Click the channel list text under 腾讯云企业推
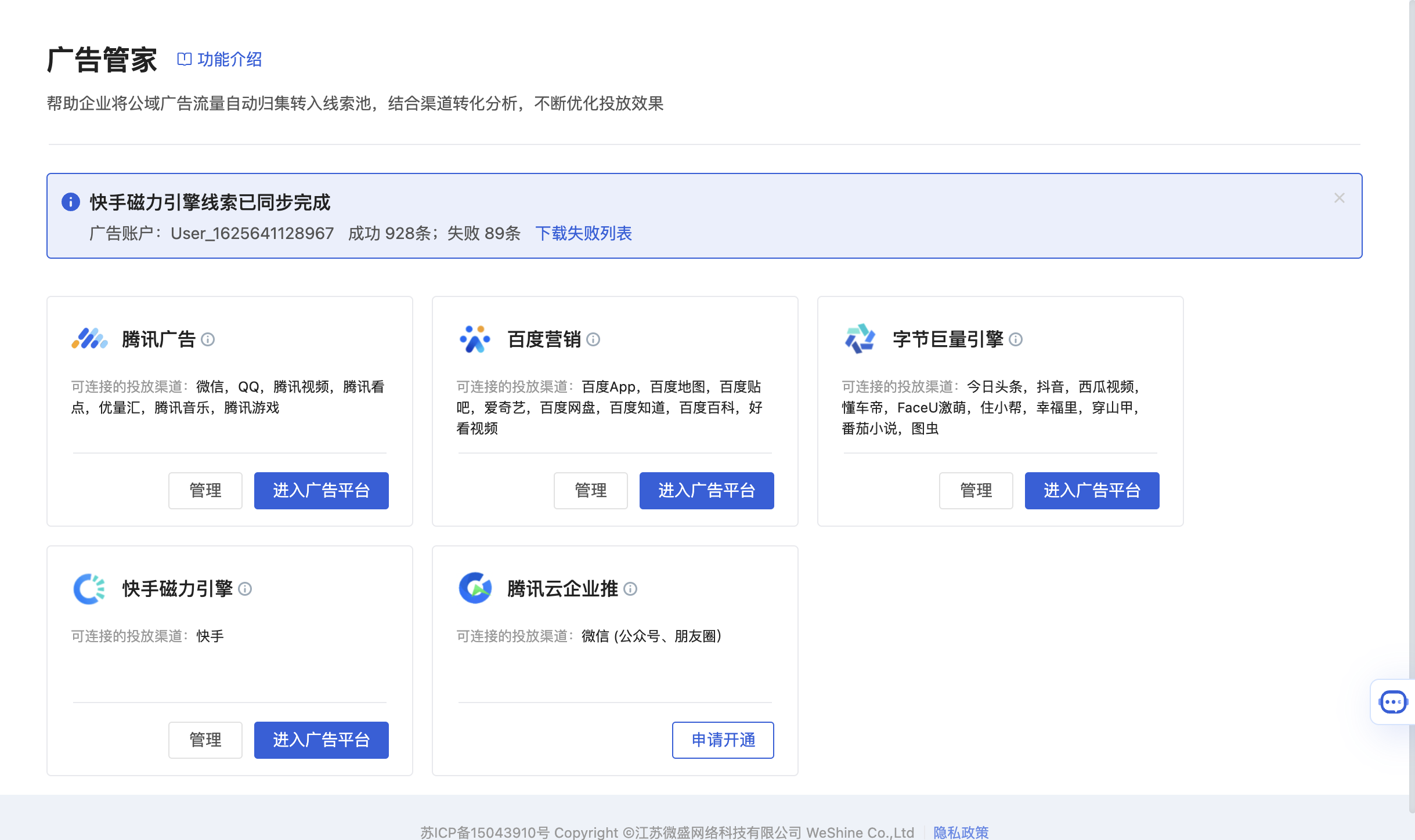Image resolution: width=1415 pixels, height=840 pixels. [652, 636]
